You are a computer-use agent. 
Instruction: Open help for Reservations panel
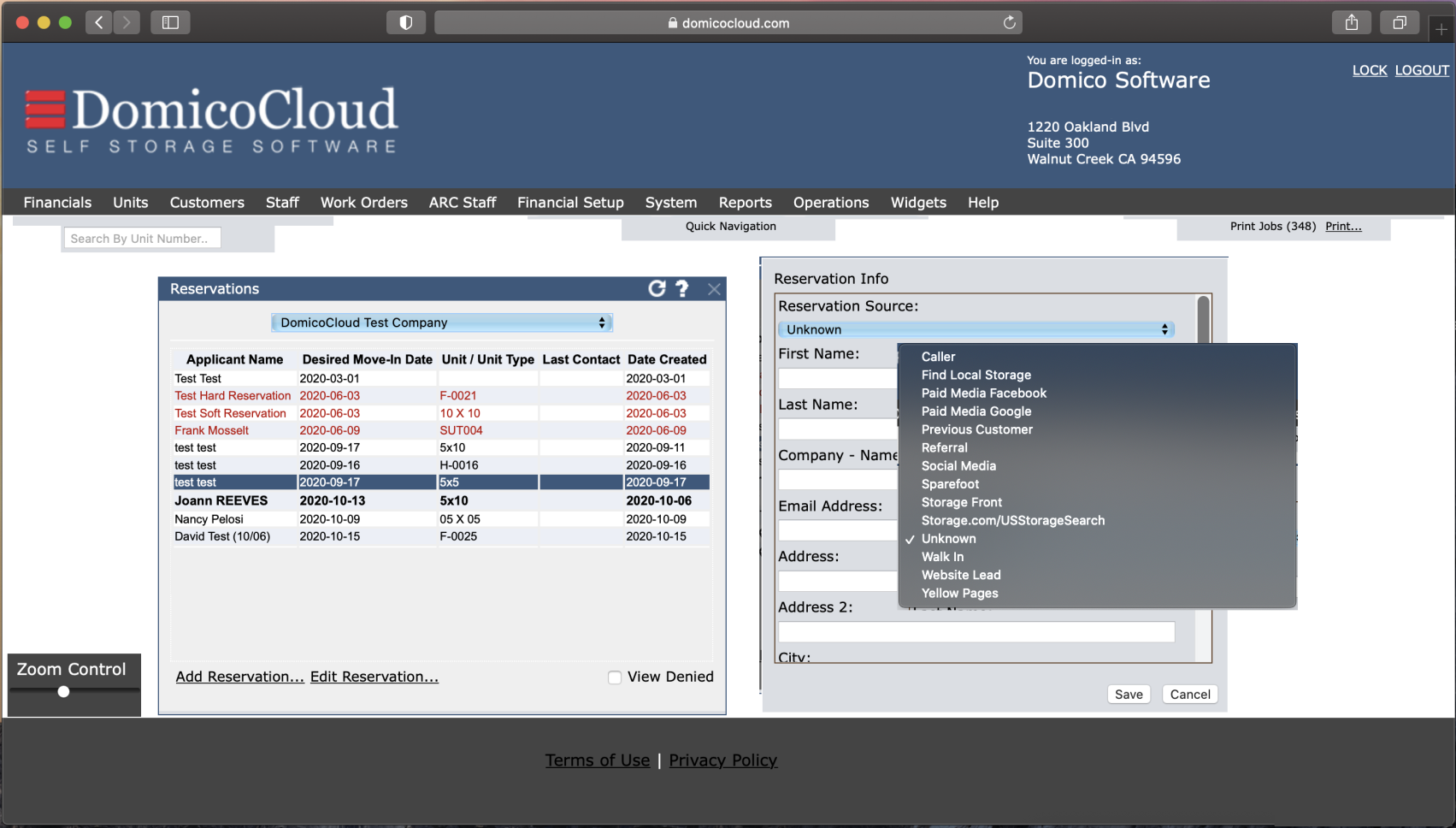coord(682,289)
